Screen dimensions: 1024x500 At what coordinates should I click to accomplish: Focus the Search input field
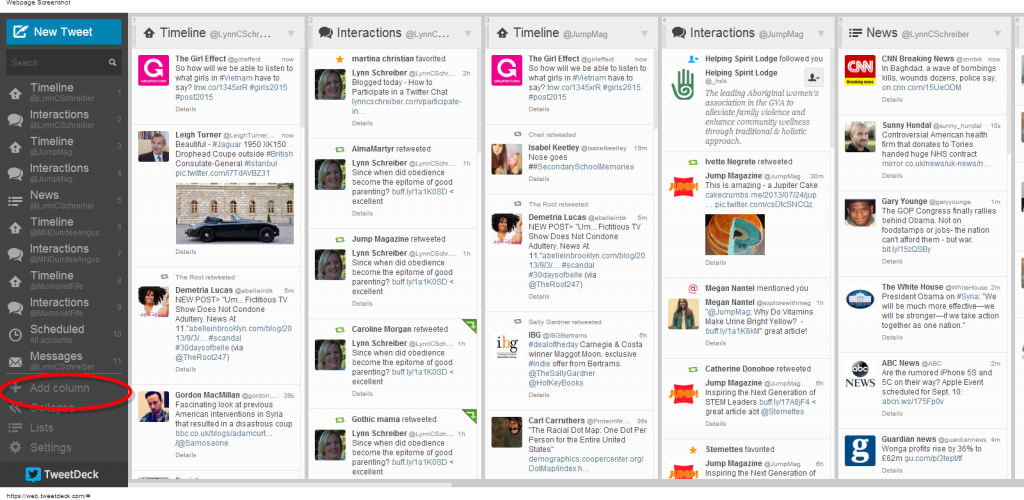[55, 63]
